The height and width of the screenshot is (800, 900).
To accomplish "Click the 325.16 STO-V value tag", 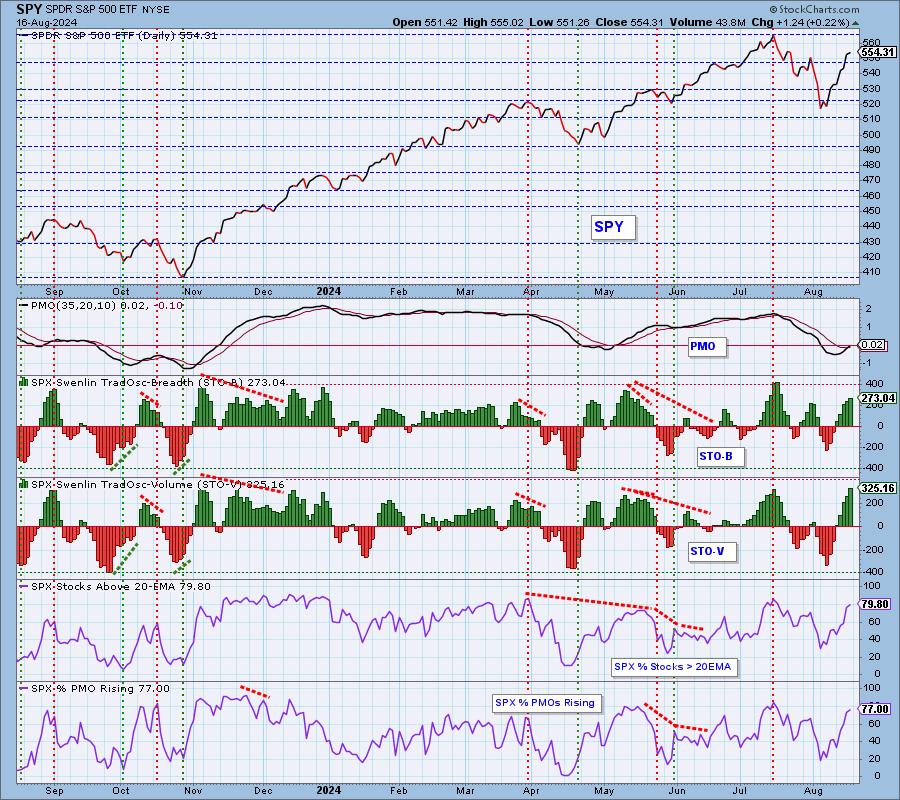I will pos(878,488).
